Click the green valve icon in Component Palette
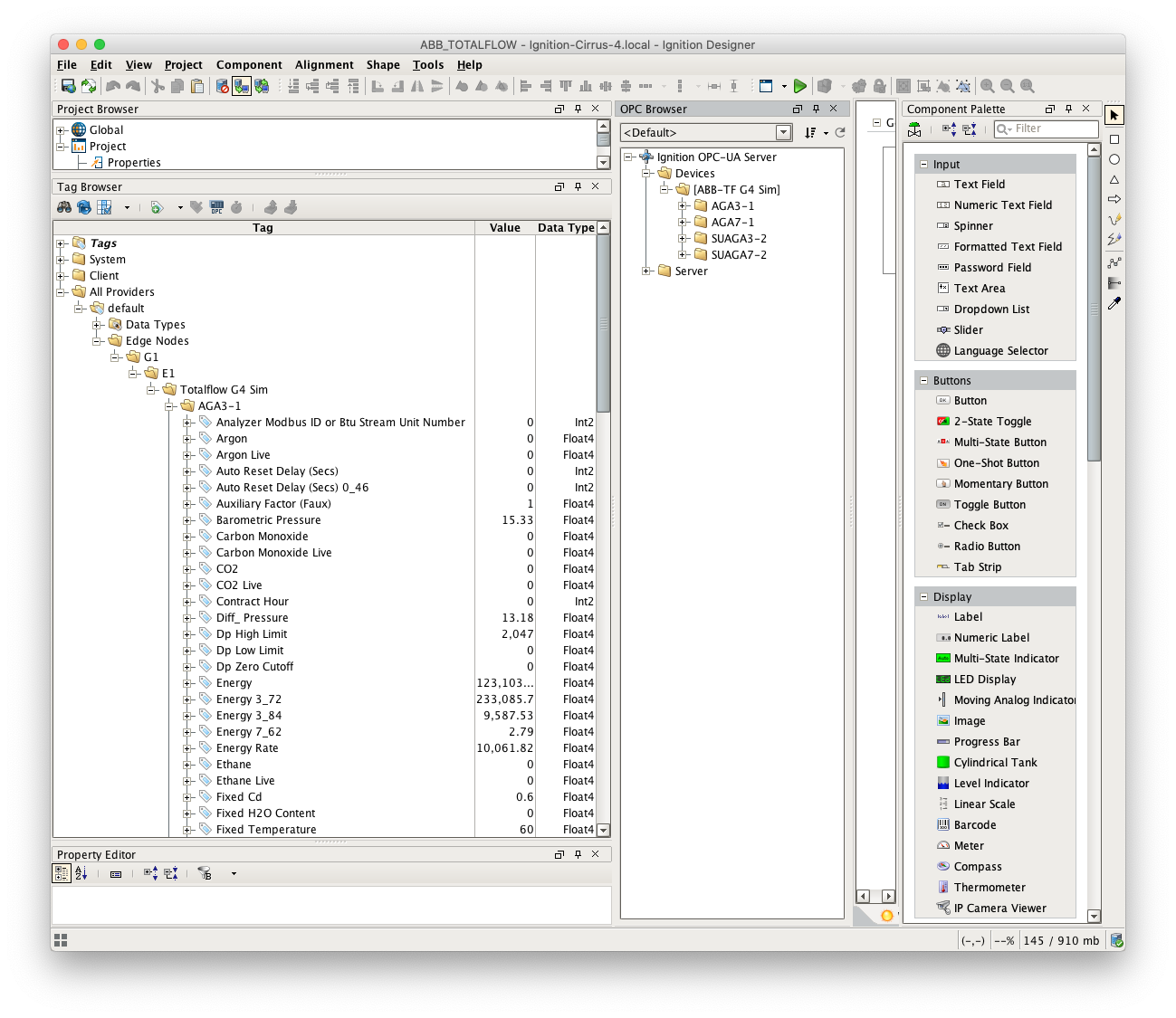 click(915, 129)
